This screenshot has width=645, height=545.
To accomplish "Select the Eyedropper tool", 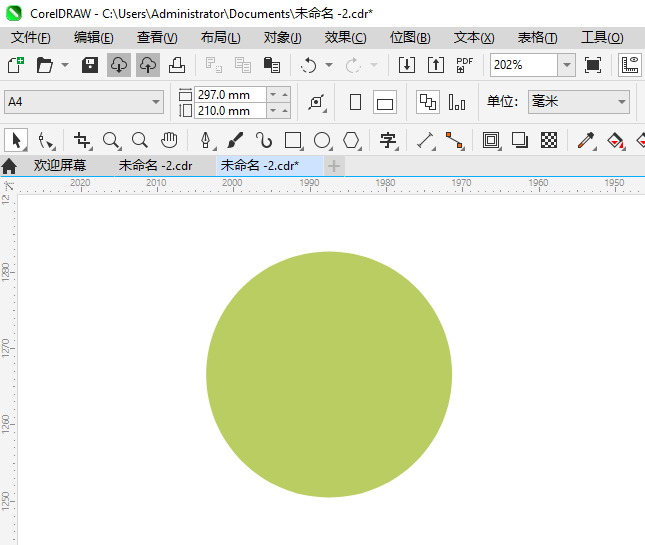I will coord(587,140).
